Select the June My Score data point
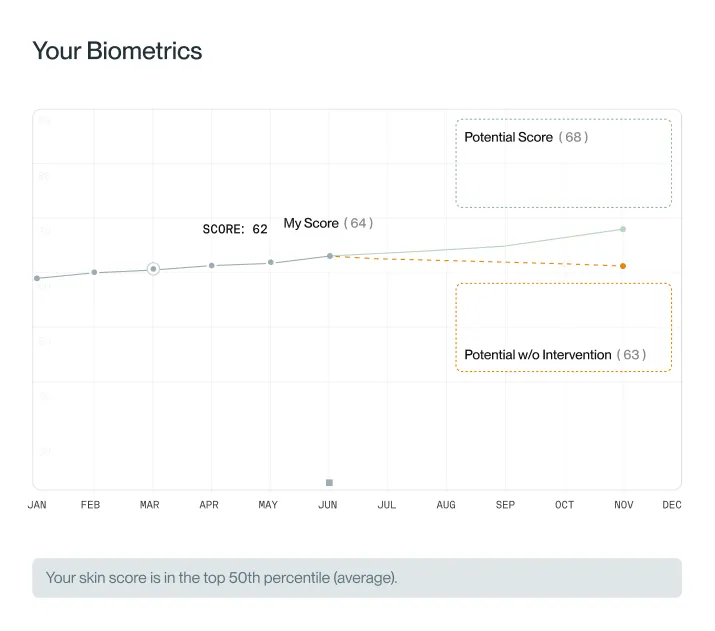Screen dimensions: 715x631 (x=330, y=256)
